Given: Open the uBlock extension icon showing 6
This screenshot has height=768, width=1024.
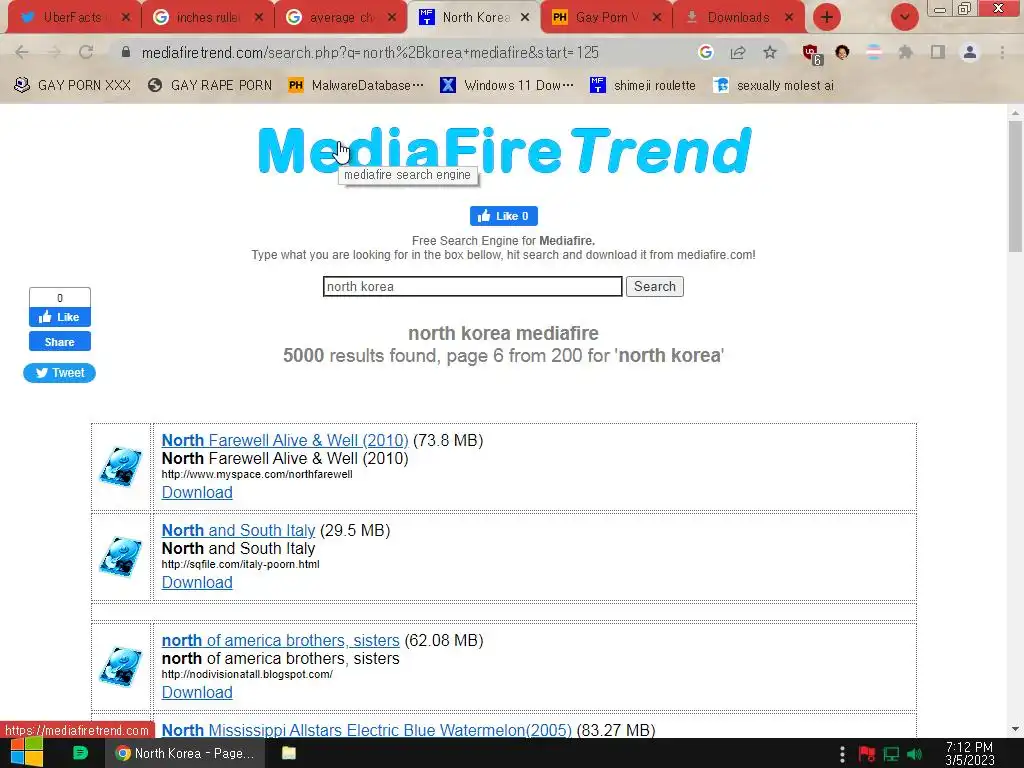Looking at the screenshot, I should click(812, 54).
